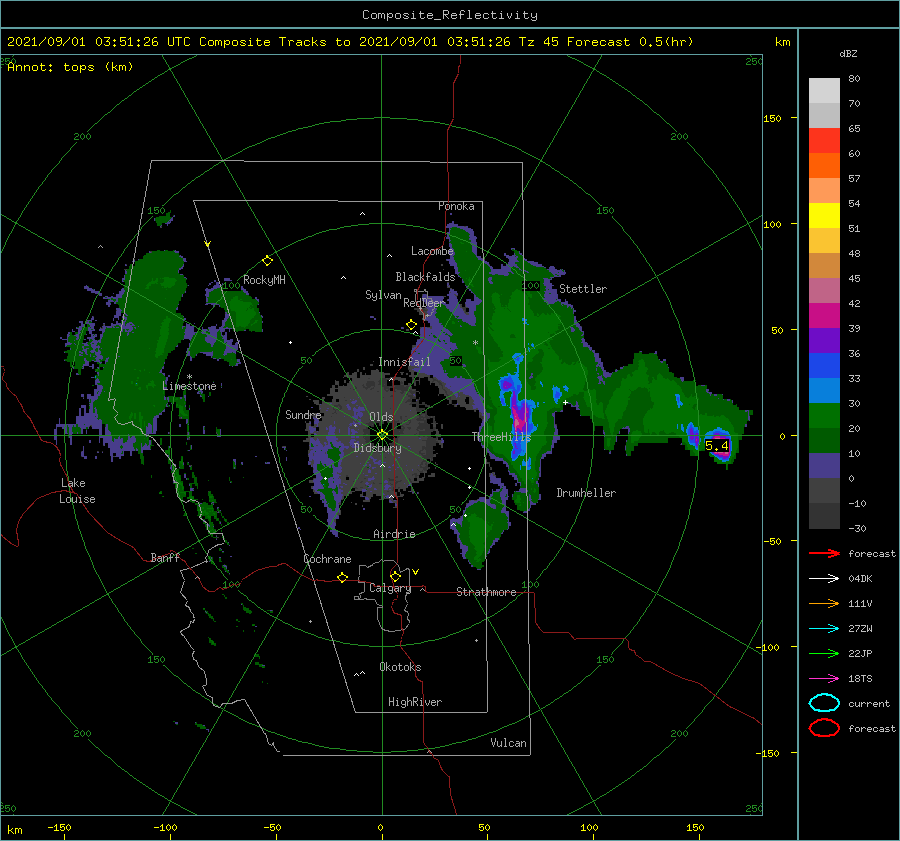The height and width of the screenshot is (841, 900).
Task: Click the Limestone label
Action: click(x=189, y=386)
